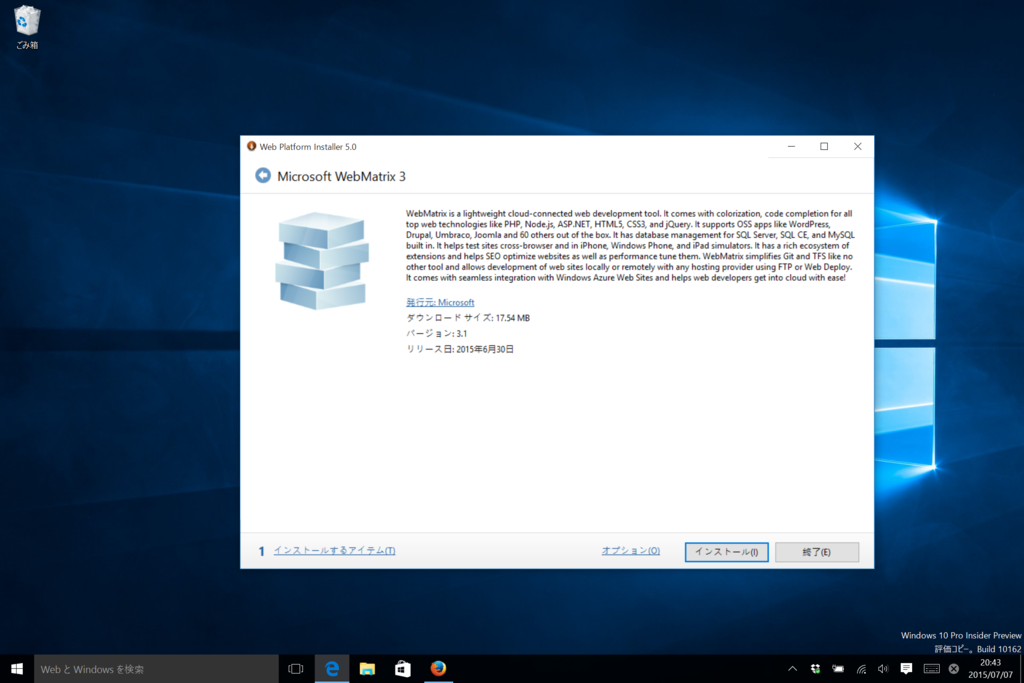Open インストールするアイテム link

pyautogui.click(x=334, y=550)
